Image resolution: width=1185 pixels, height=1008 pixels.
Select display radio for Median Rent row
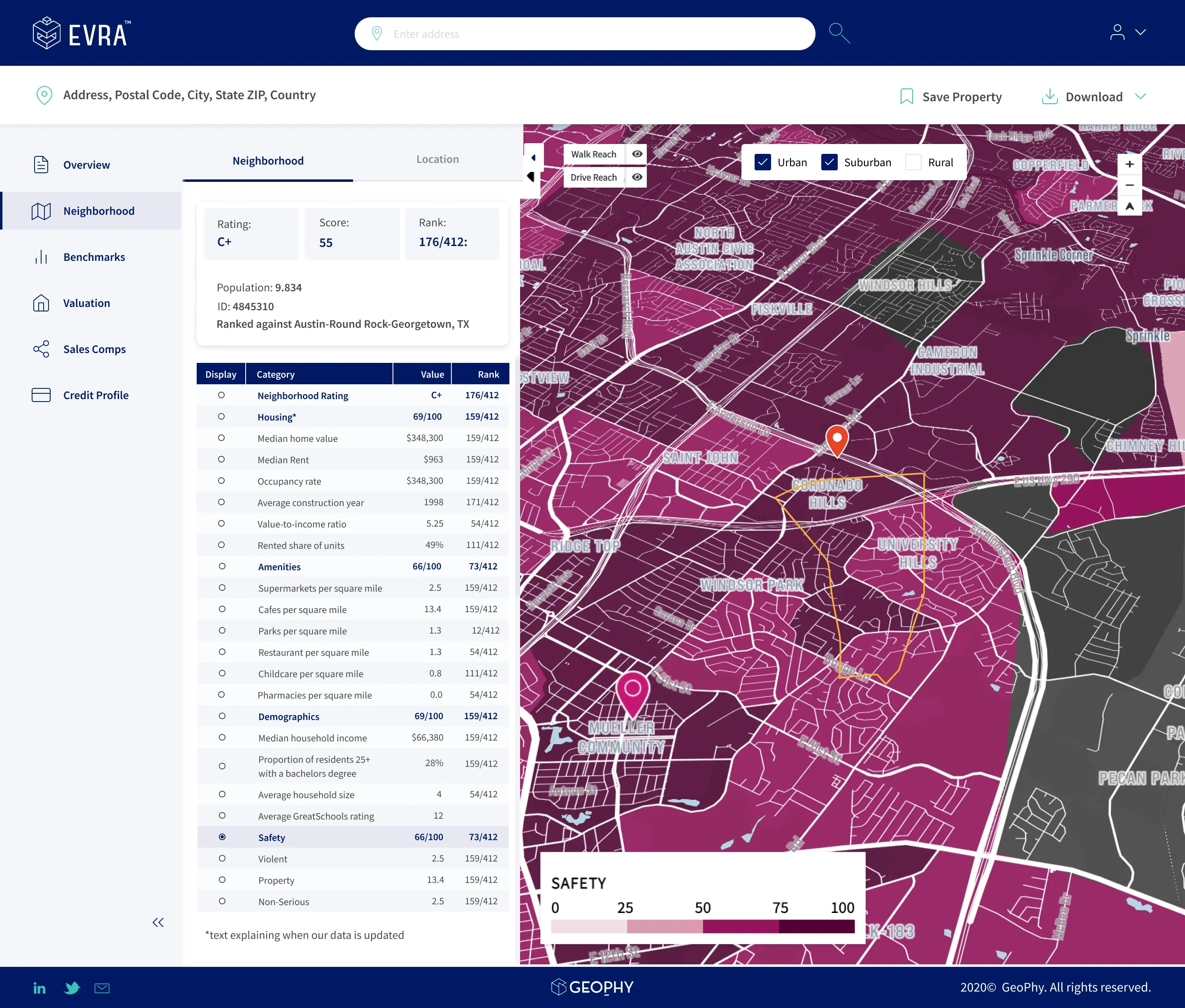point(221,460)
